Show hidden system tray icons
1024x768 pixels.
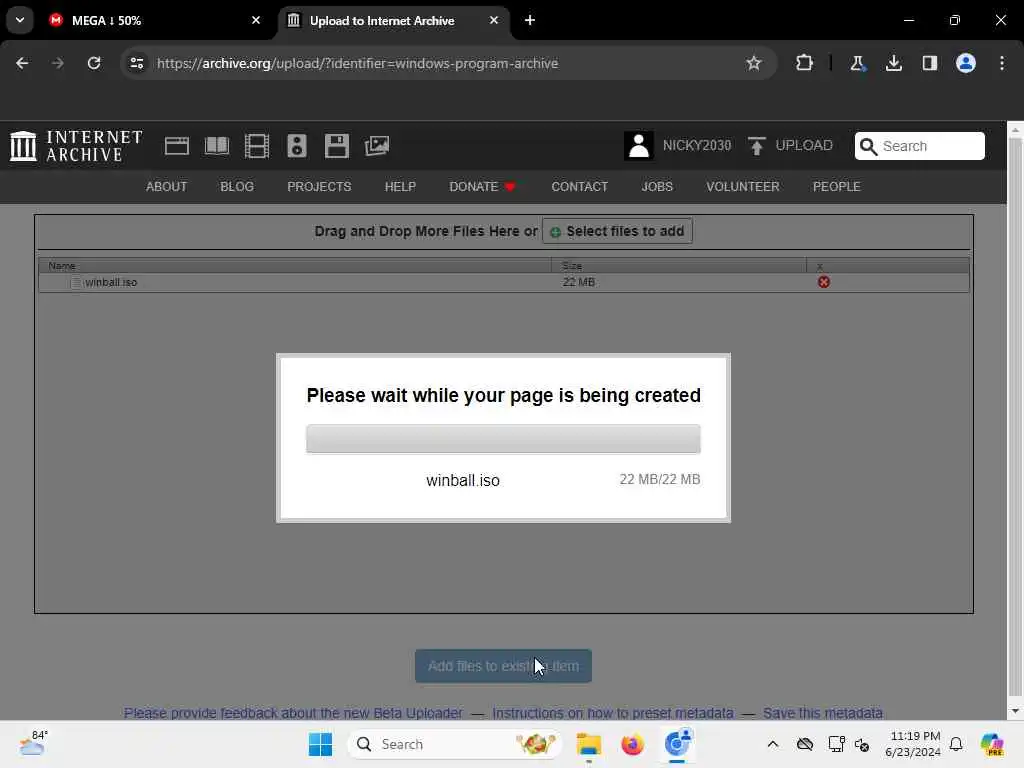(x=773, y=744)
